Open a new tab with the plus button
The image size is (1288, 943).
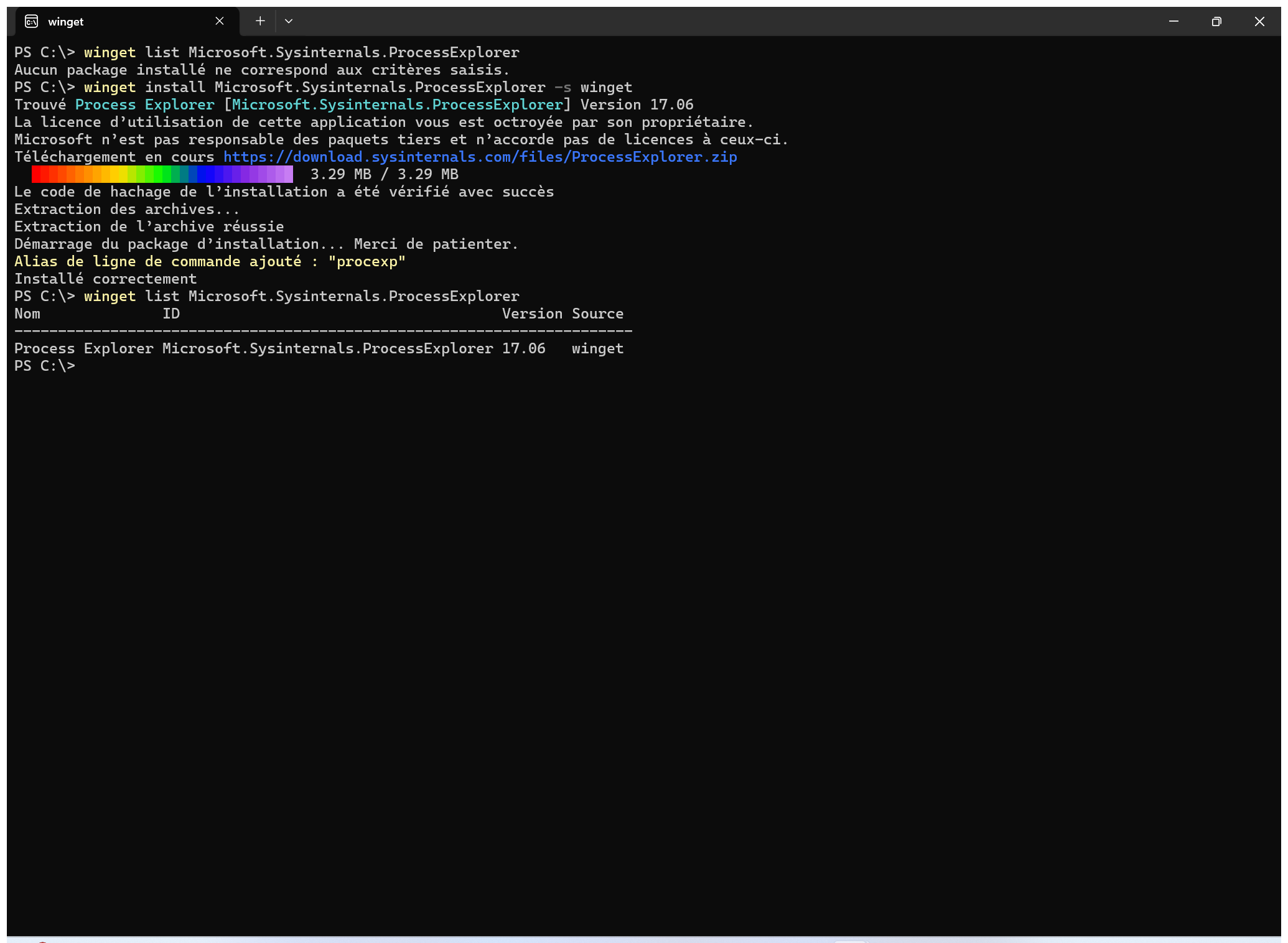tap(260, 21)
